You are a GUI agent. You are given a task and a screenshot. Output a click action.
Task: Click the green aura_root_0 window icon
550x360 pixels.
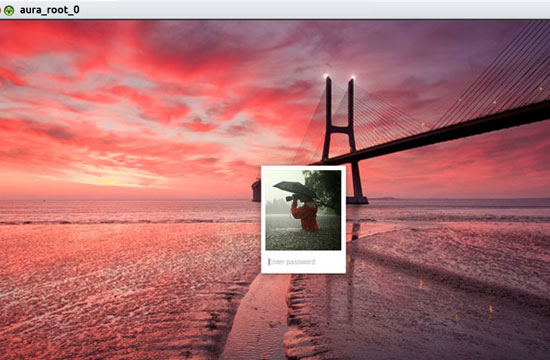pos(9,10)
